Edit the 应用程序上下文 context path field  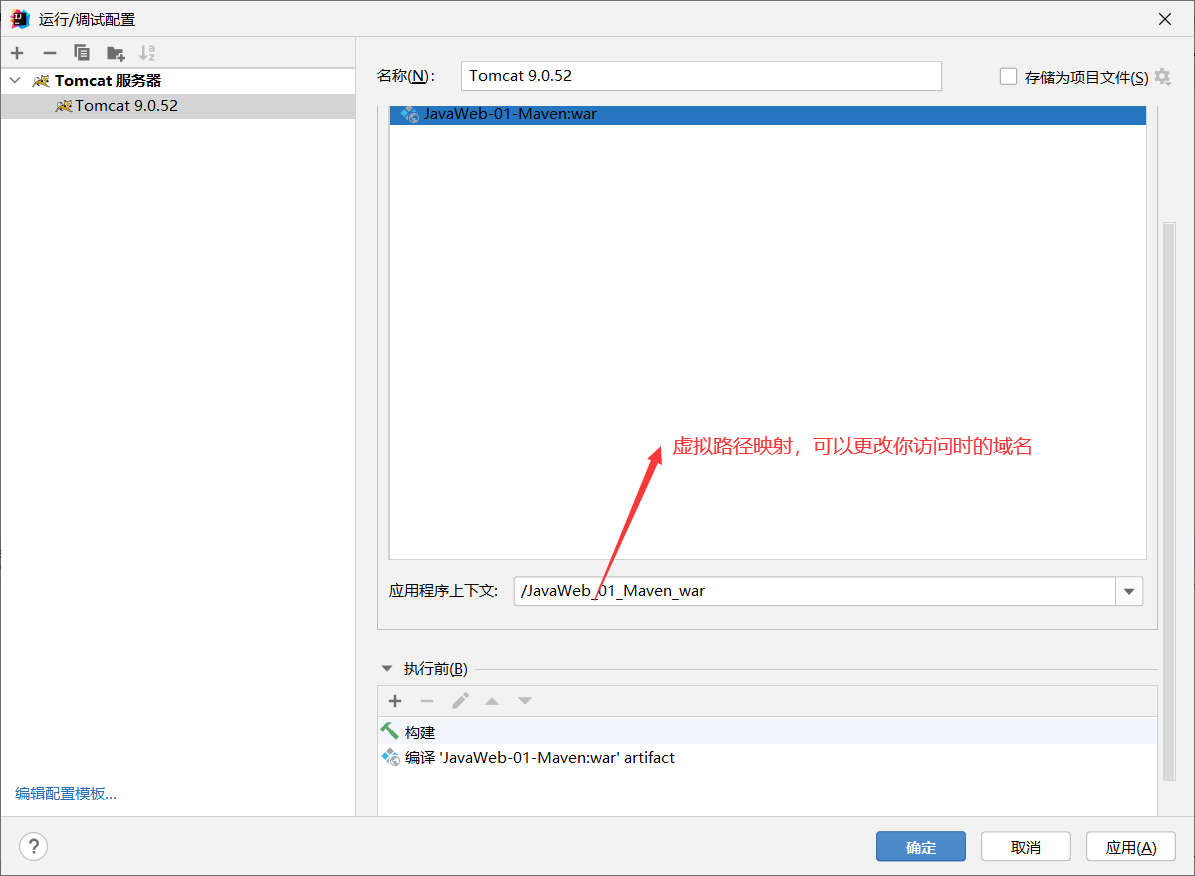(815, 591)
